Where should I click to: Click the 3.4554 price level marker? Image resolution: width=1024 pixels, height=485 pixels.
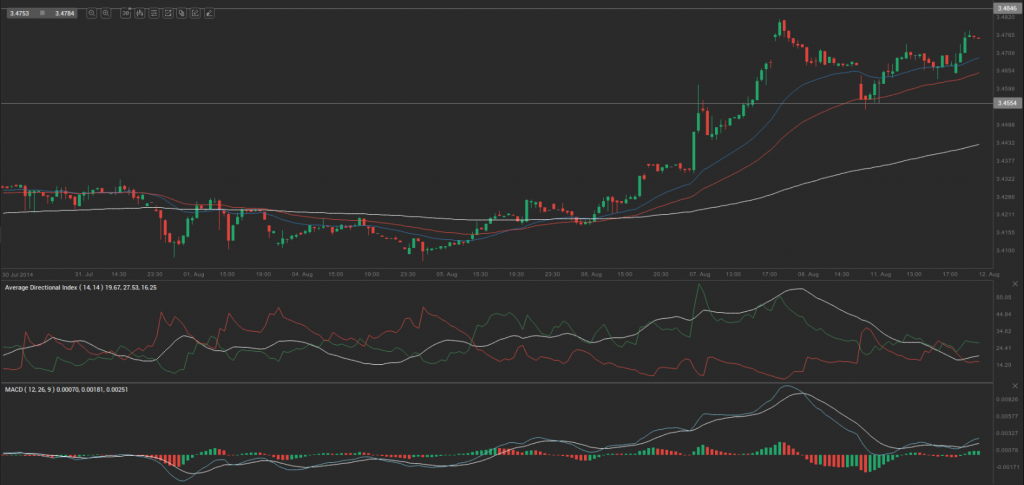click(x=1005, y=103)
